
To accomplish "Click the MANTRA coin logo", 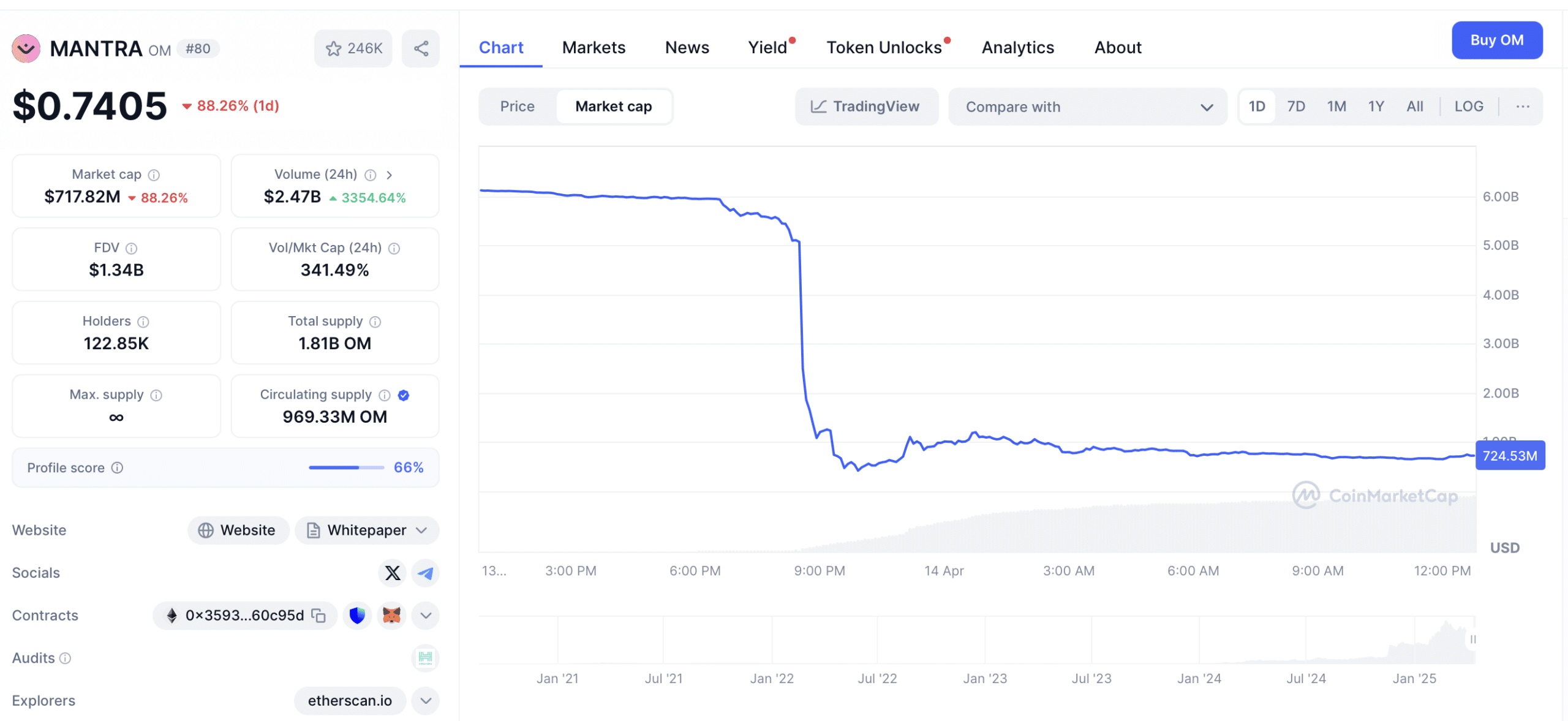I will 26,48.
